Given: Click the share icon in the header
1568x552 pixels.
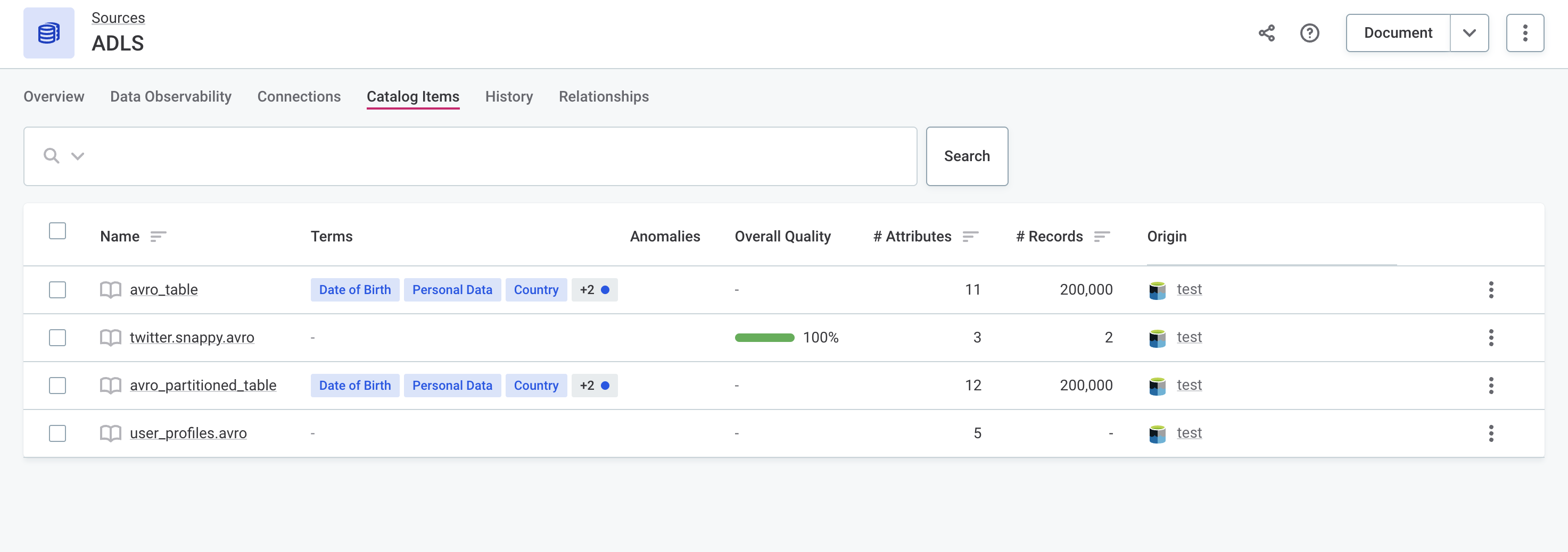Looking at the screenshot, I should 1266,33.
